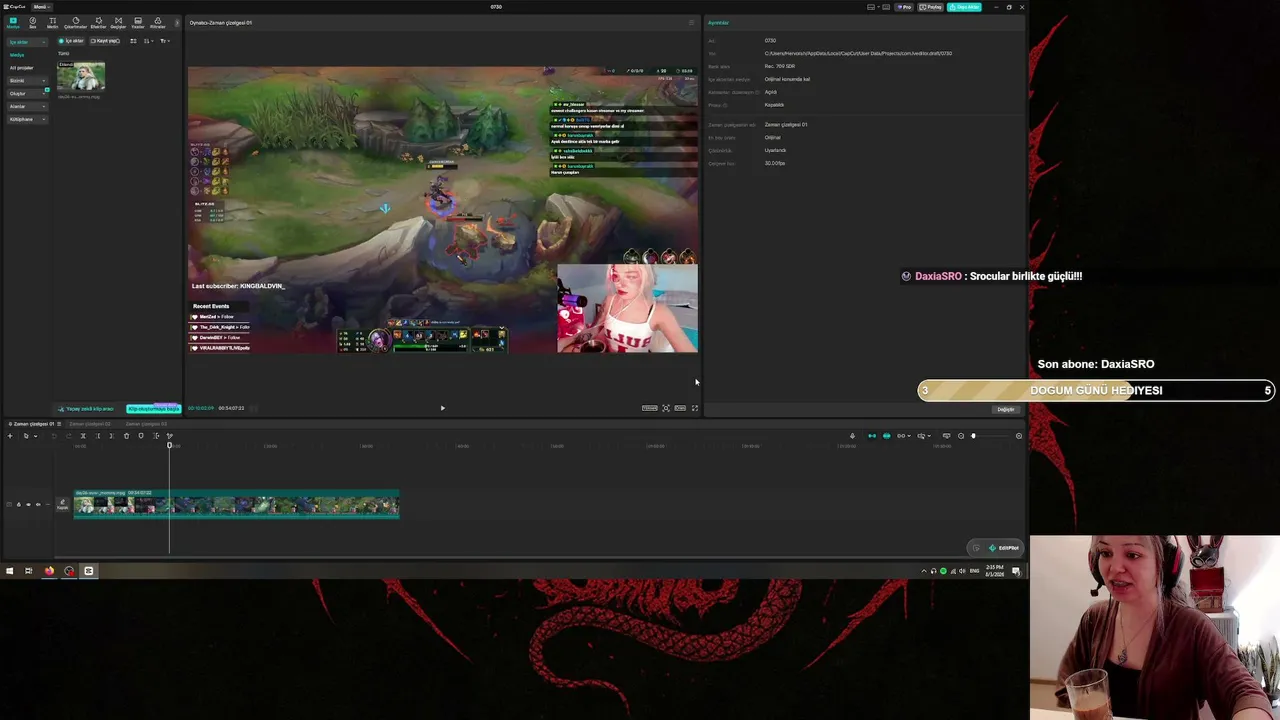Viewport: 1280px width, 720px height.
Task: Open the Yazılar captions tab
Action: pos(138,23)
